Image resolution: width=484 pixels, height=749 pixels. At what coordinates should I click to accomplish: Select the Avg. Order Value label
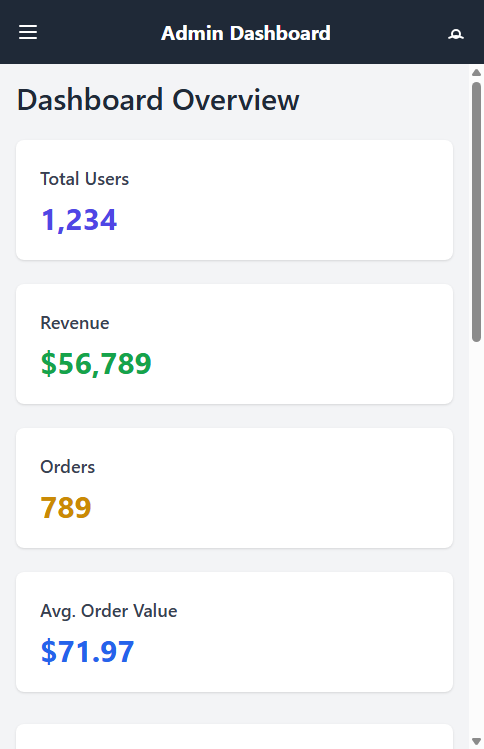[x=109, y=611]
